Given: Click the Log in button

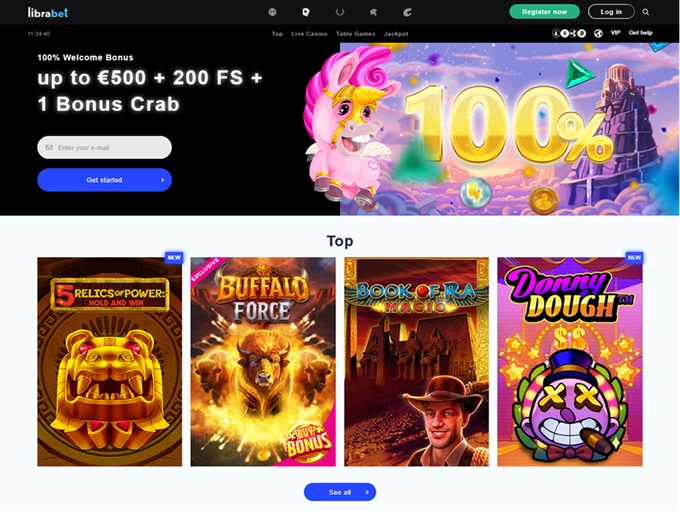Looking at the screenshot, I should 611,12.
